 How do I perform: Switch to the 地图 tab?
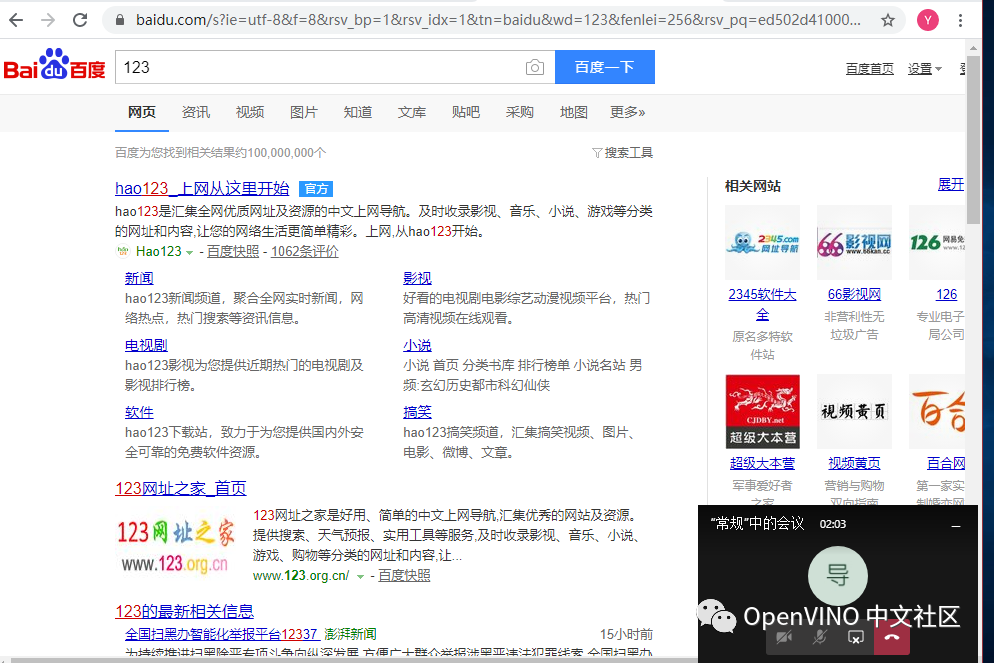click(x=574, y=112)
